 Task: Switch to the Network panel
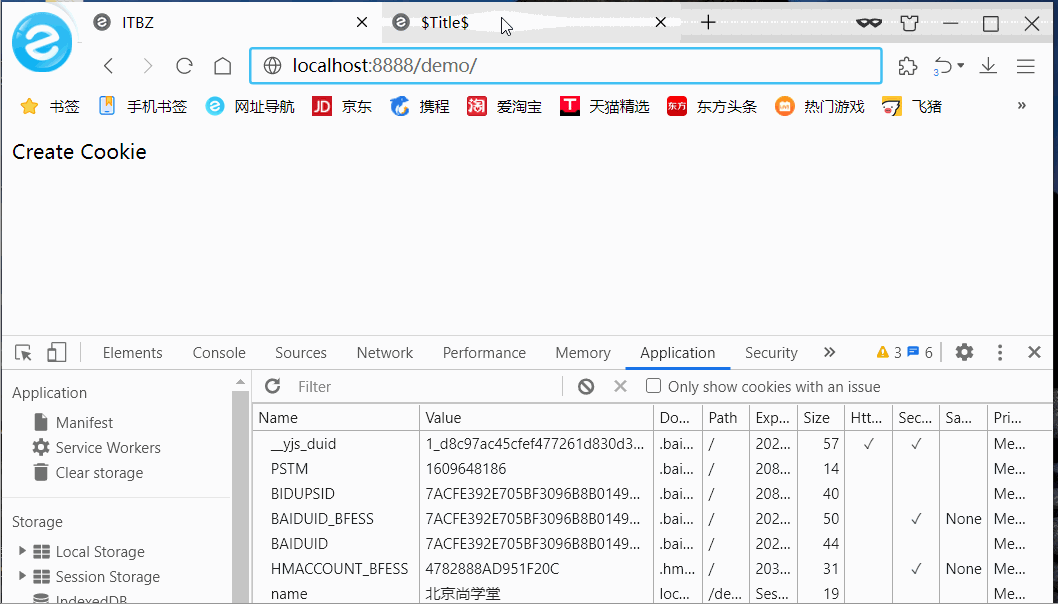coord(385,353)
